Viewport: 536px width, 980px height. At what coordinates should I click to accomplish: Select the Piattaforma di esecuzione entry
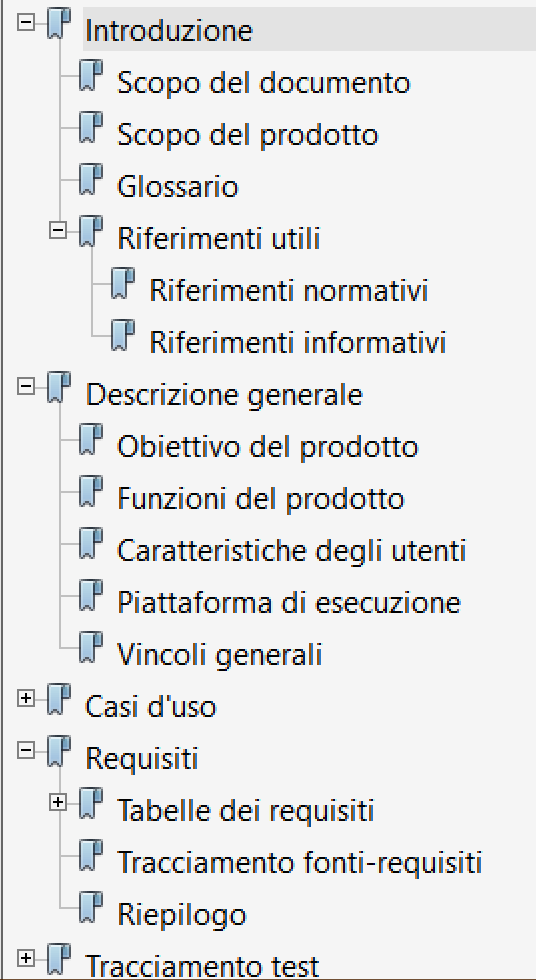pyautogui.click(x=289, y=602)
